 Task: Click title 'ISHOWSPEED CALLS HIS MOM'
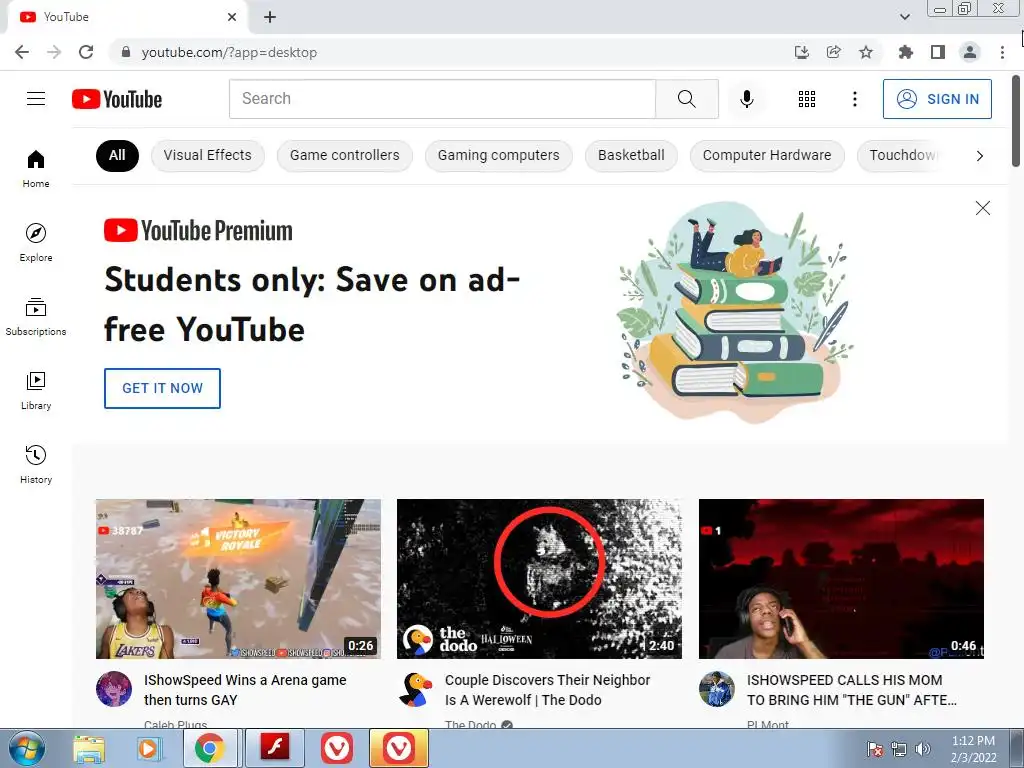852,690
